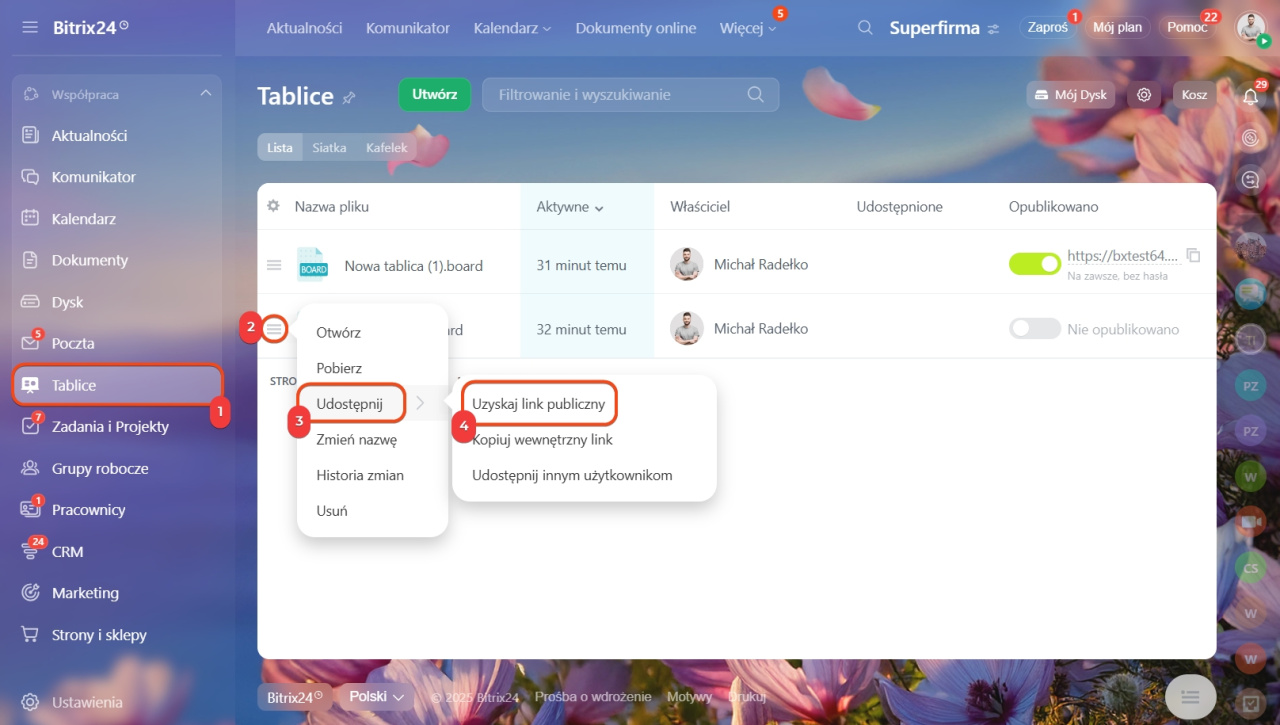
Task: Click the round list button at bottom right
Action: [x=1190, y=696]
